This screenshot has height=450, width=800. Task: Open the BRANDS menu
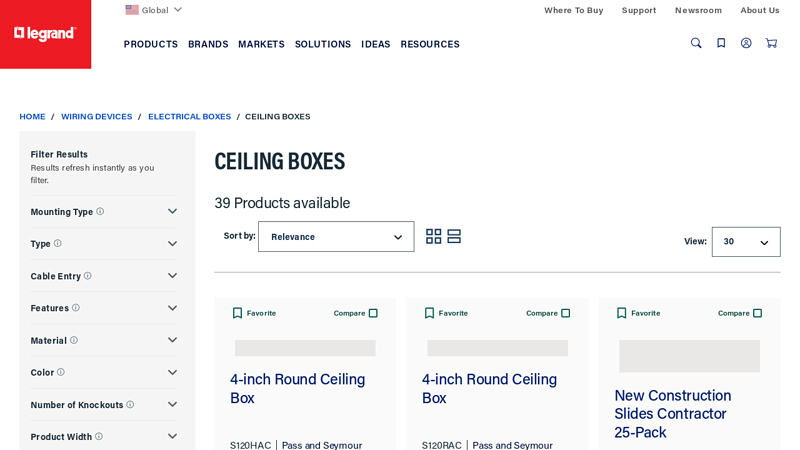click(x=208, y=44)
